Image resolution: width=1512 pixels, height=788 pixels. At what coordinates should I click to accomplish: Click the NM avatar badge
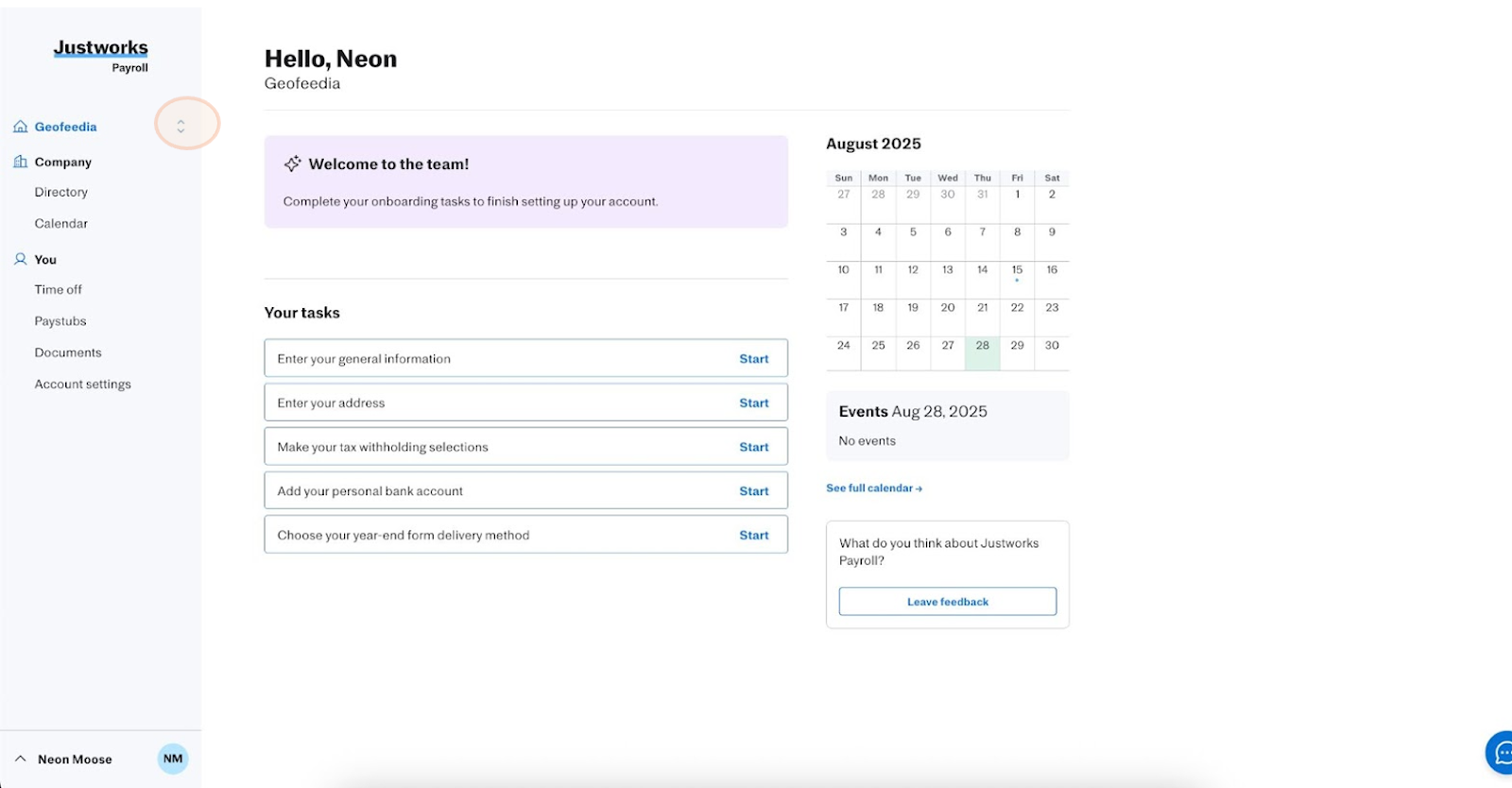pos(173,759)
